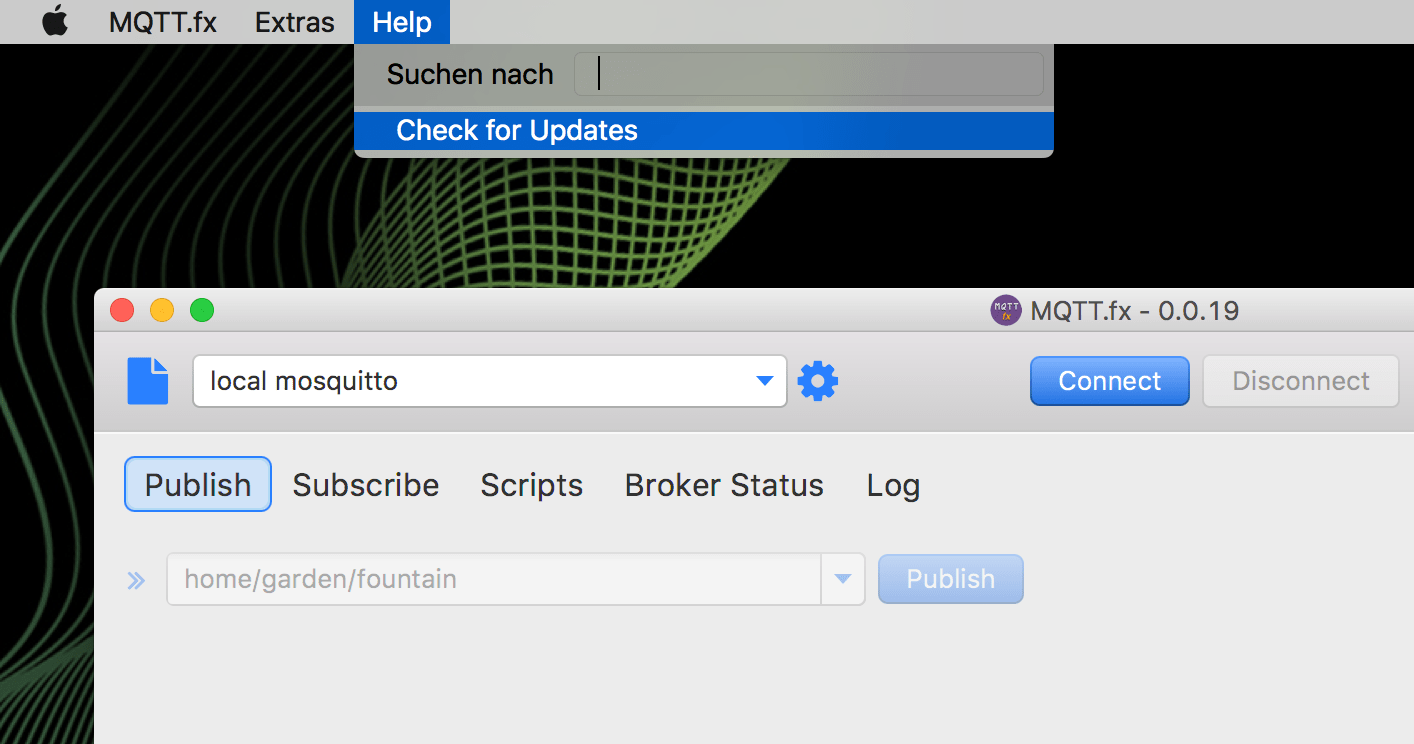Expand the local mosquitto profile dropdown
Image resolution: width=1414 pixels, height=744 pixels.
pos(764,381)
